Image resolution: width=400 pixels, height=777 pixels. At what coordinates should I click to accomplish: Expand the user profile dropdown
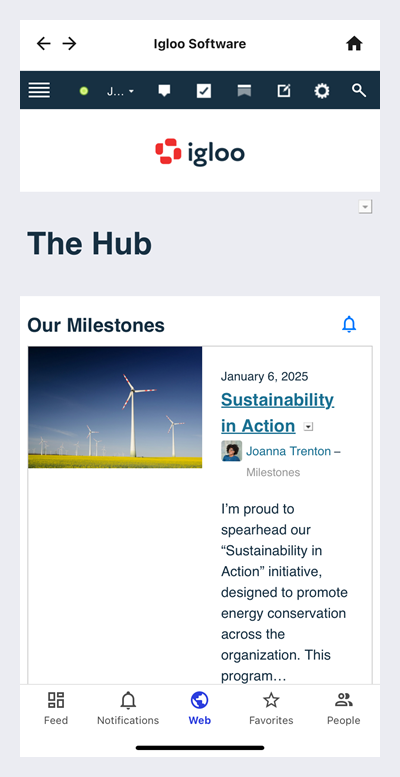point(121,91)
